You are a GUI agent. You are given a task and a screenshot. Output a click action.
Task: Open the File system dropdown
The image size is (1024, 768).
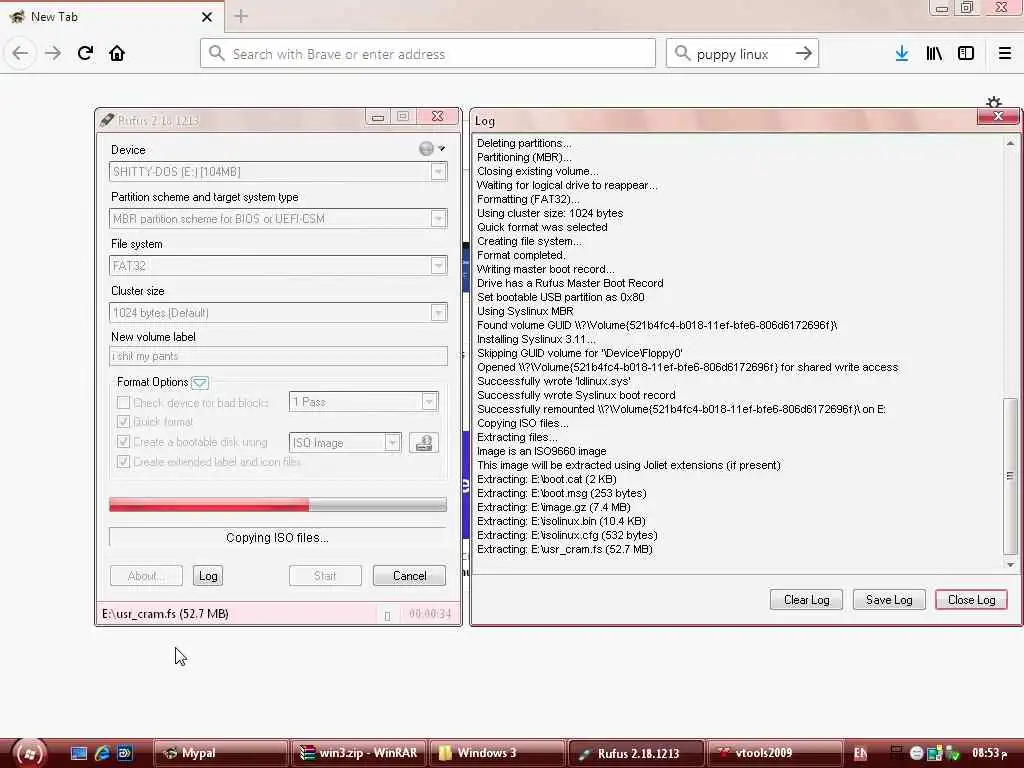pos(438,266)
